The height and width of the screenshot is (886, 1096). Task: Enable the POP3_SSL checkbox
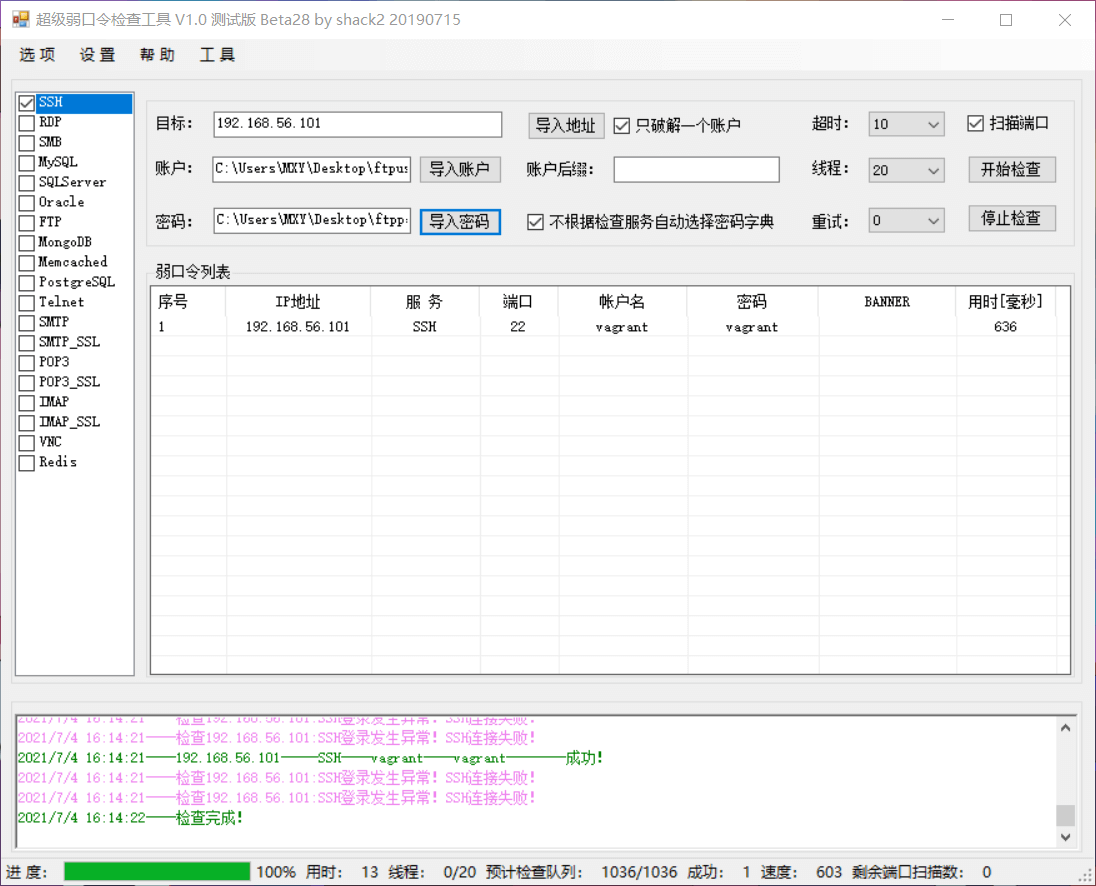pos(27,383)
